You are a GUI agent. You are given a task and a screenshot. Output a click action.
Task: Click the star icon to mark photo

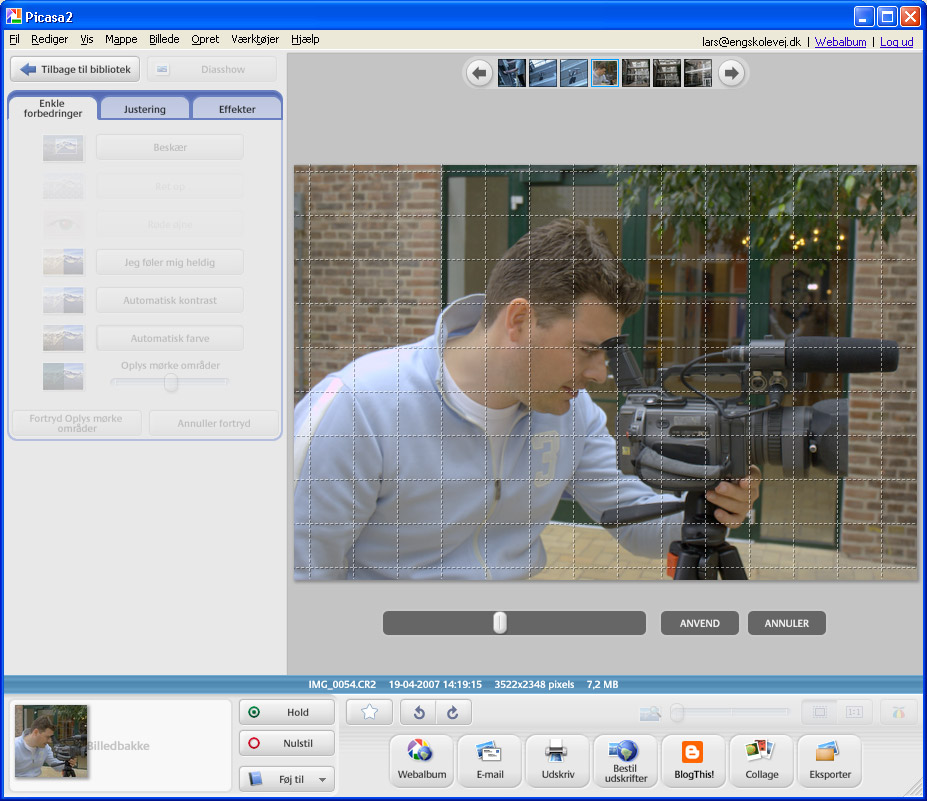pyautogui.click(x=369, y=712)
